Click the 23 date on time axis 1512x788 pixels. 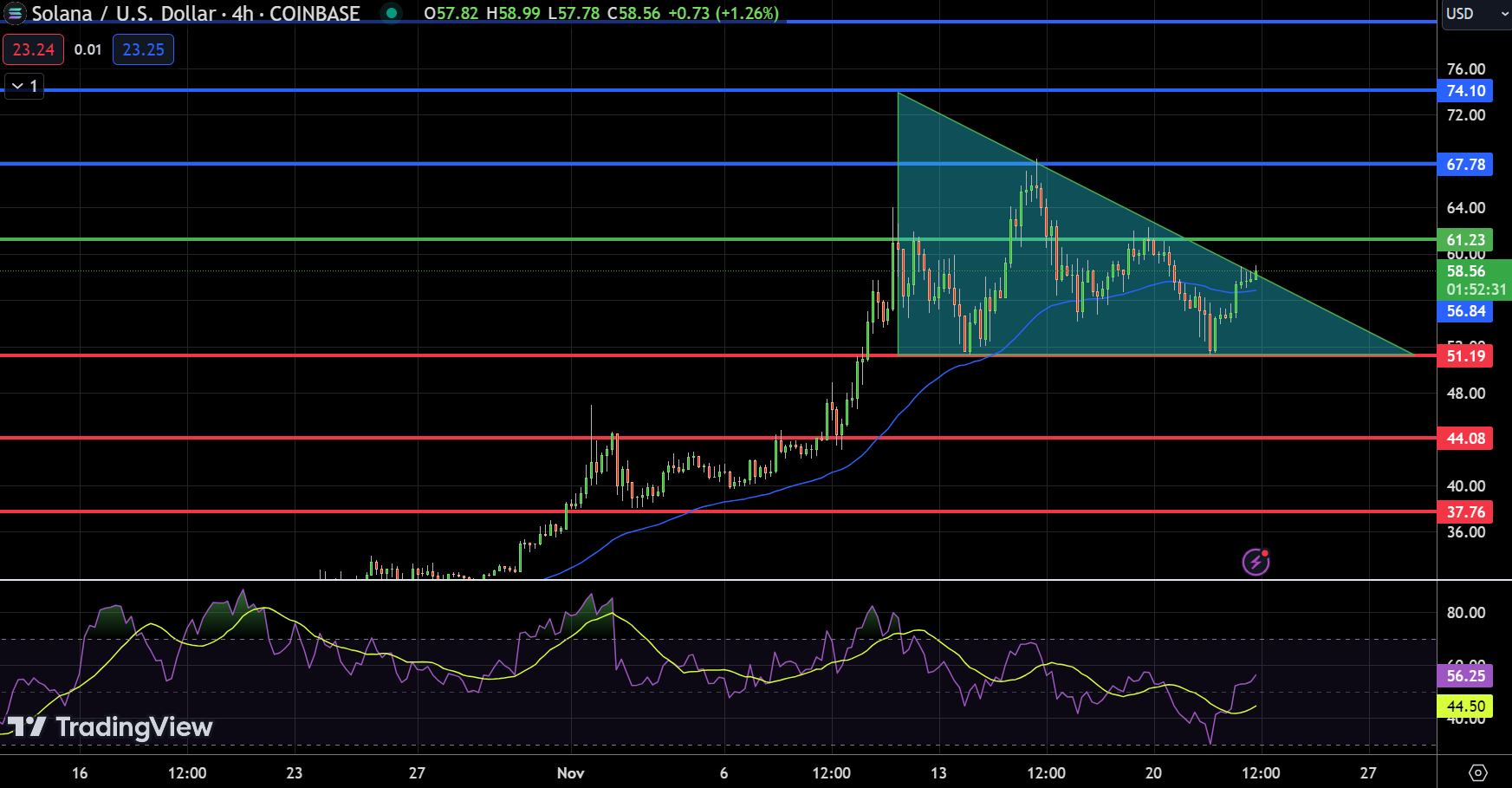tap(295, 772)
